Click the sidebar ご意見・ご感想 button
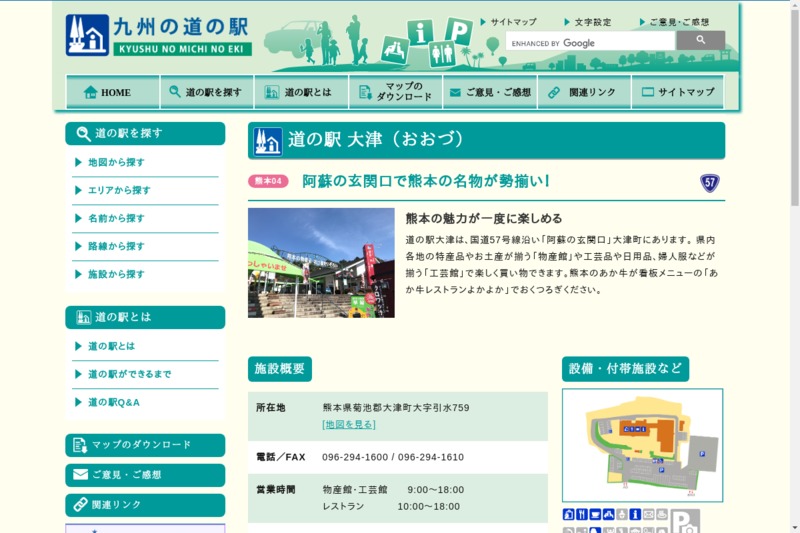This screenshot has width=800, height=533. [x=145, y=475]
